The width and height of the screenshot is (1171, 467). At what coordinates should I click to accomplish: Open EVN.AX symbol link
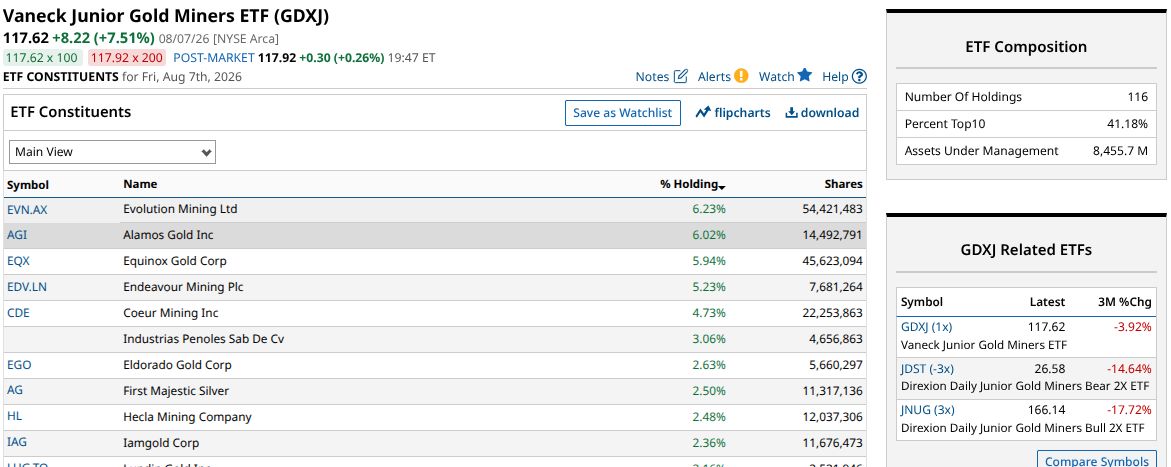coord(27,210)
